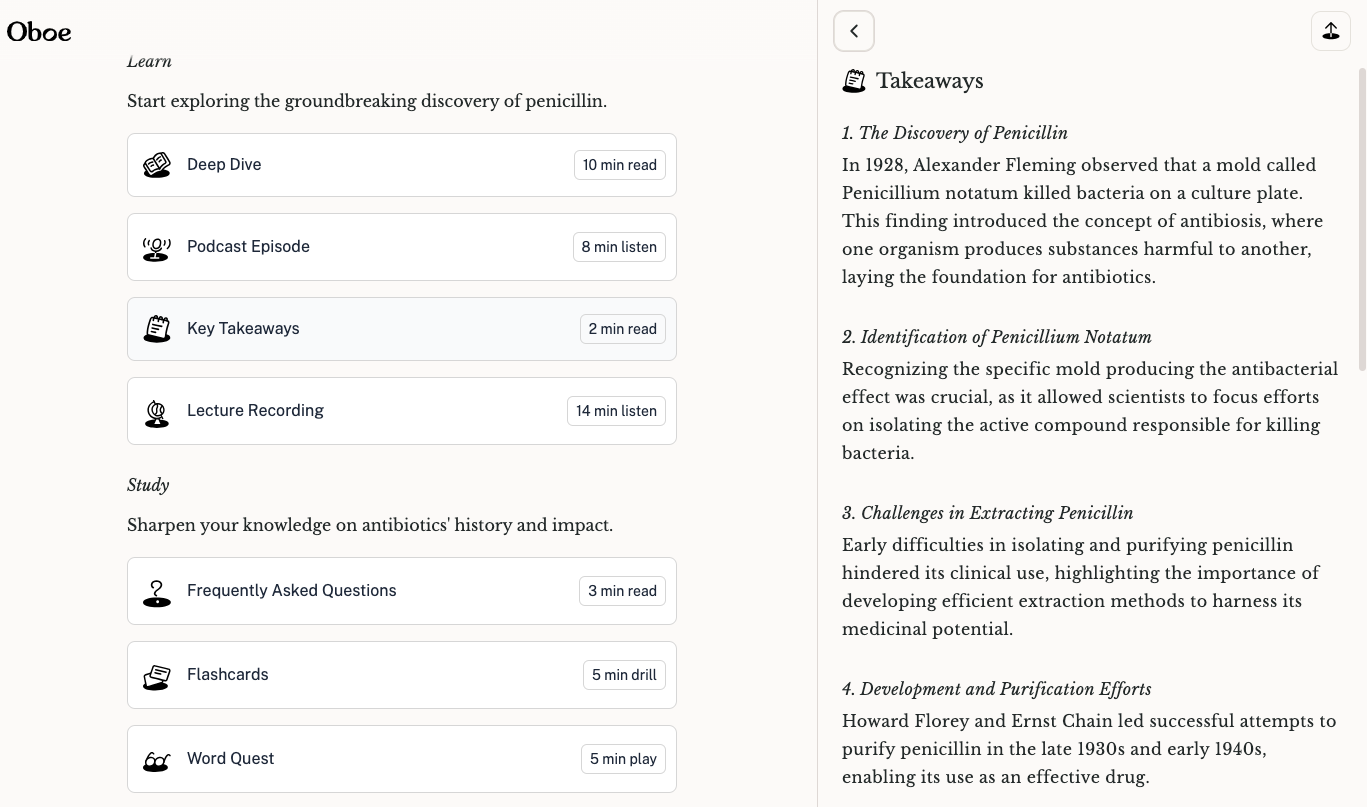Viewport: 1367px width, 807px height.
Task: Click the Flashcards card icon
Action: coord(156,675)
